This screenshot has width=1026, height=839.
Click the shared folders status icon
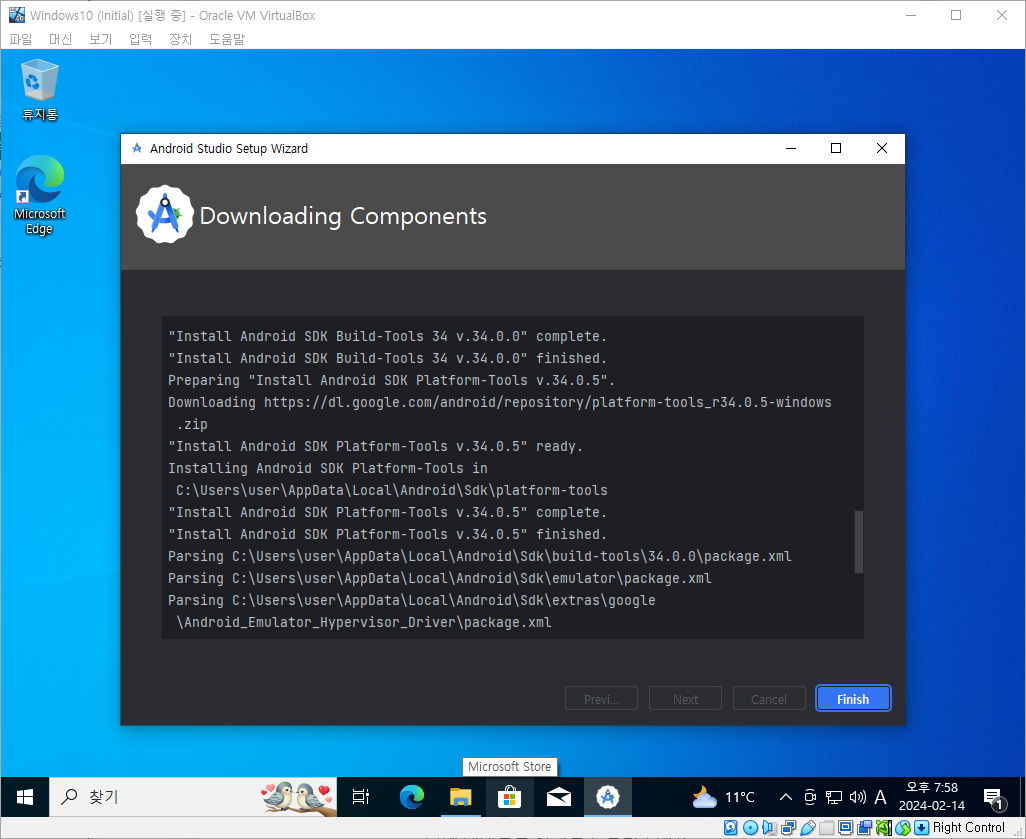[826, 828]
